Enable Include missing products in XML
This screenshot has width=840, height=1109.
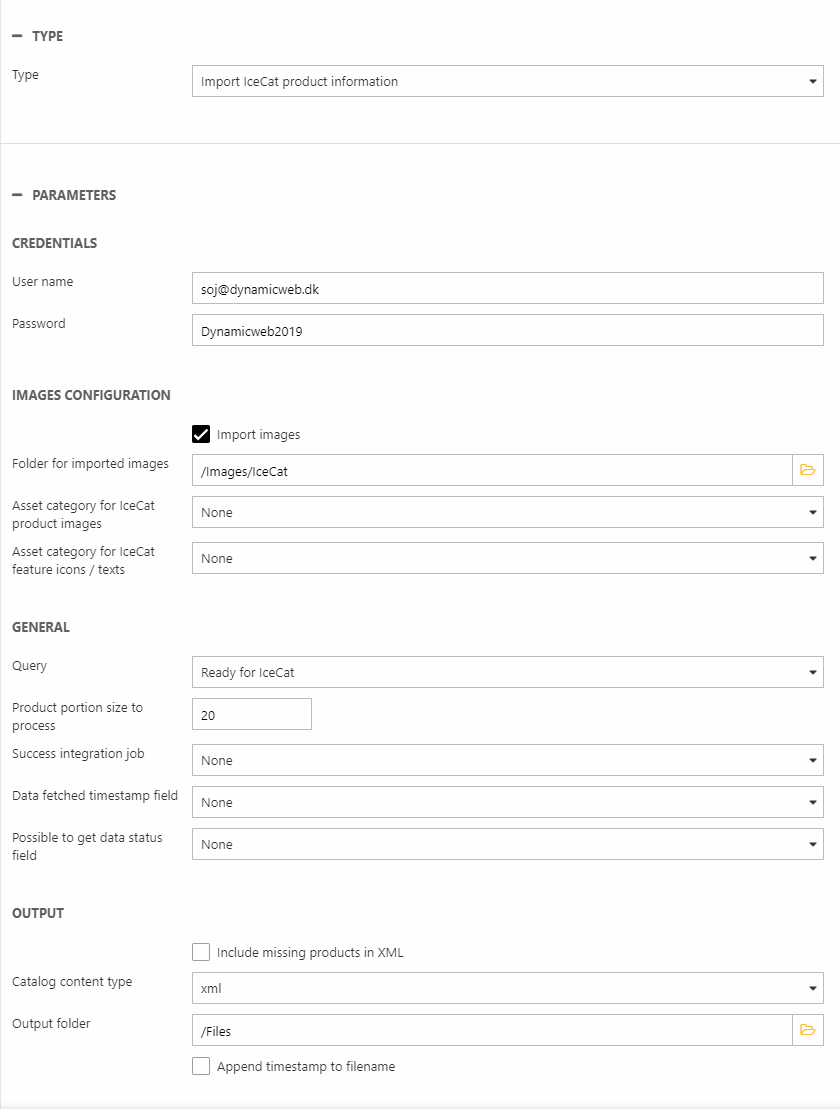coord(201,952)
